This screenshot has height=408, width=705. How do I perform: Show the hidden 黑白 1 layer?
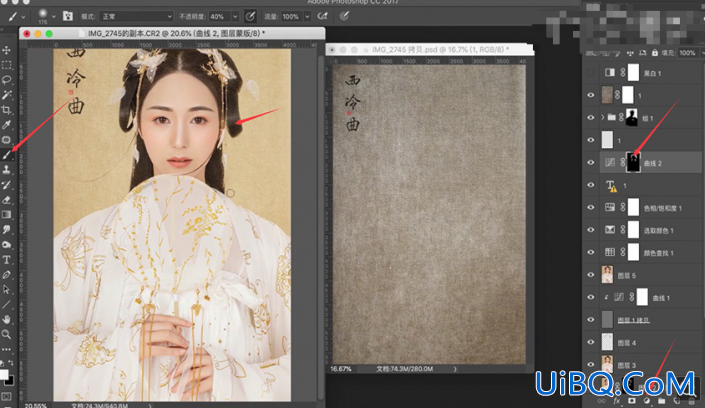click(591, 72)
